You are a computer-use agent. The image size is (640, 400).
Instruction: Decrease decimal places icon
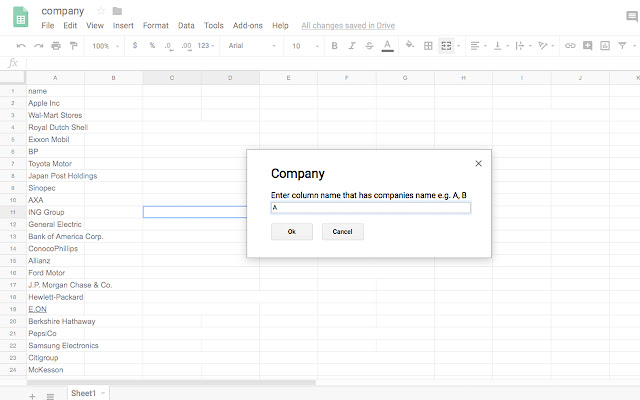(169, 46)
